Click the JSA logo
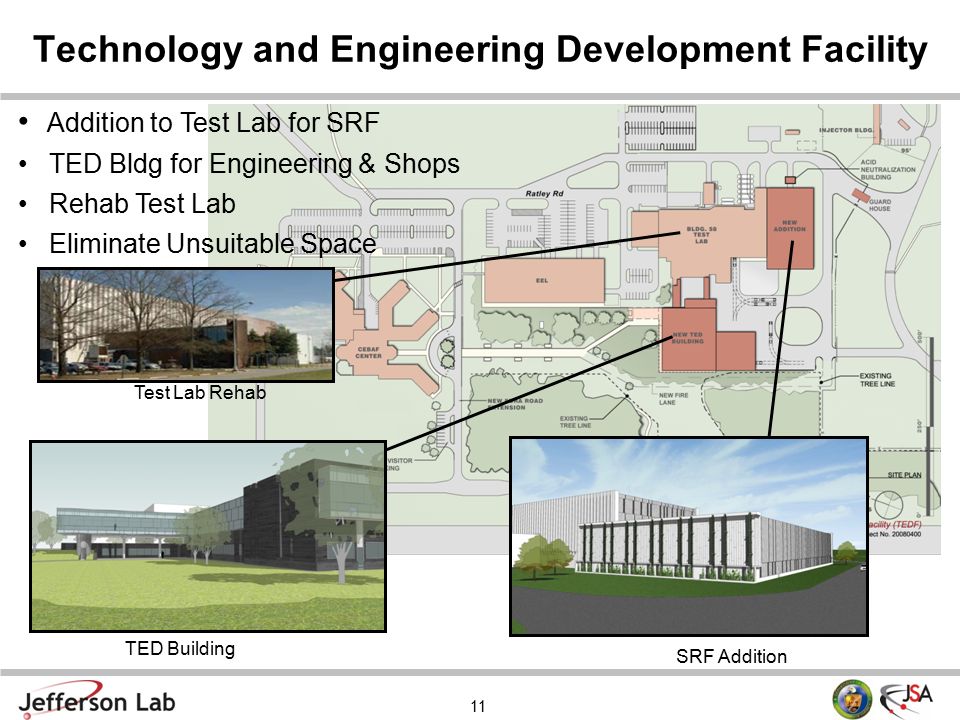Viewport: 960px width, 720px height. tap(907, 698)
